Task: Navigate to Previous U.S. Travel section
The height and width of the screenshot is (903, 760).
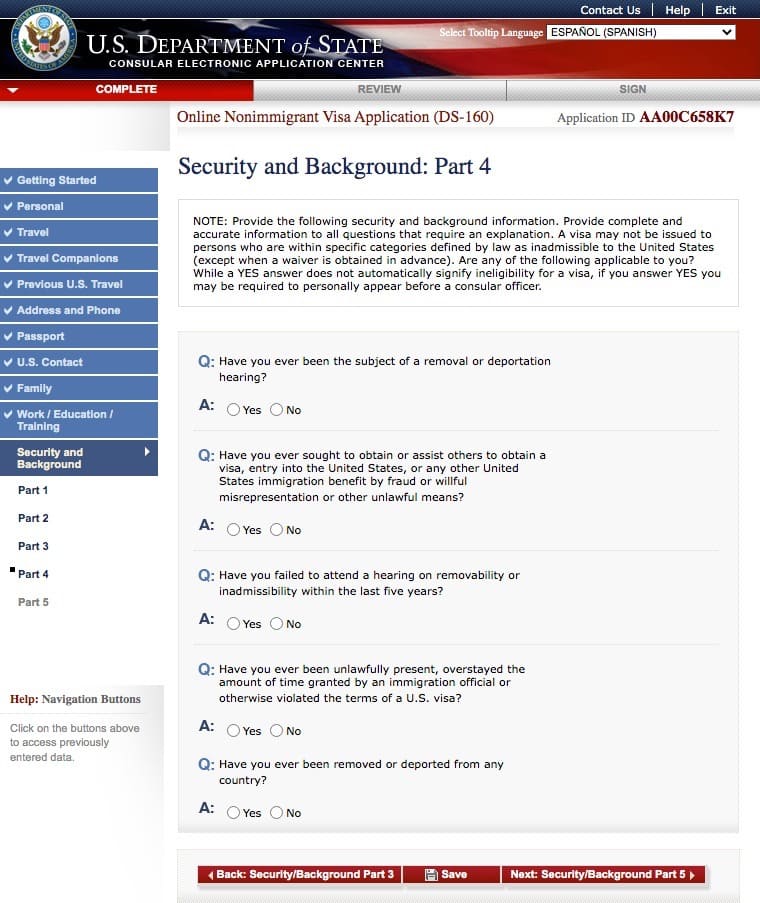Action: point(69,285)
